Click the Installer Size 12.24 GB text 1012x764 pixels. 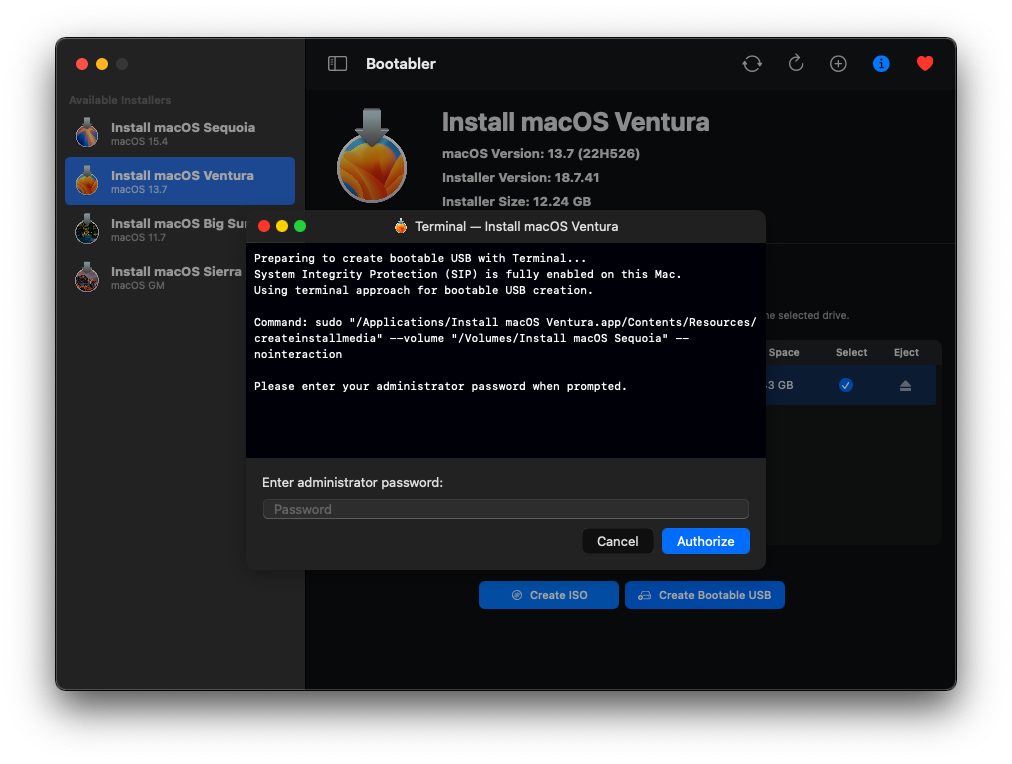tap(516, 201)
